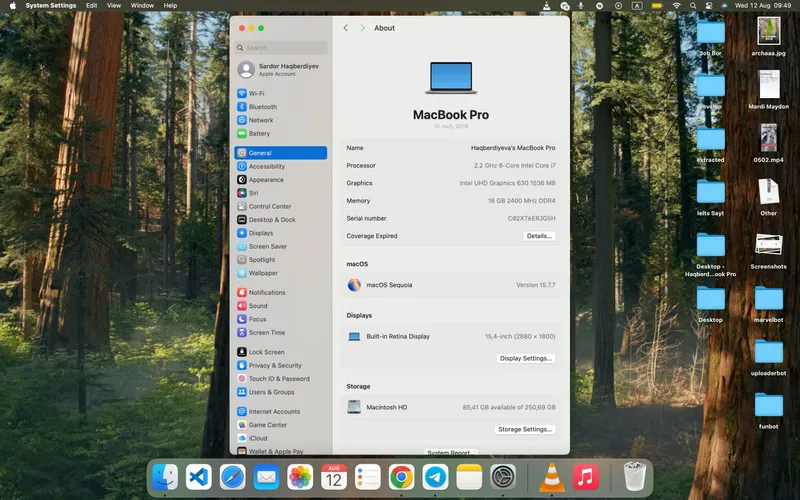This screenshot has height=500, width=800.
Task: Open Display Settings button
Action: 526,358
